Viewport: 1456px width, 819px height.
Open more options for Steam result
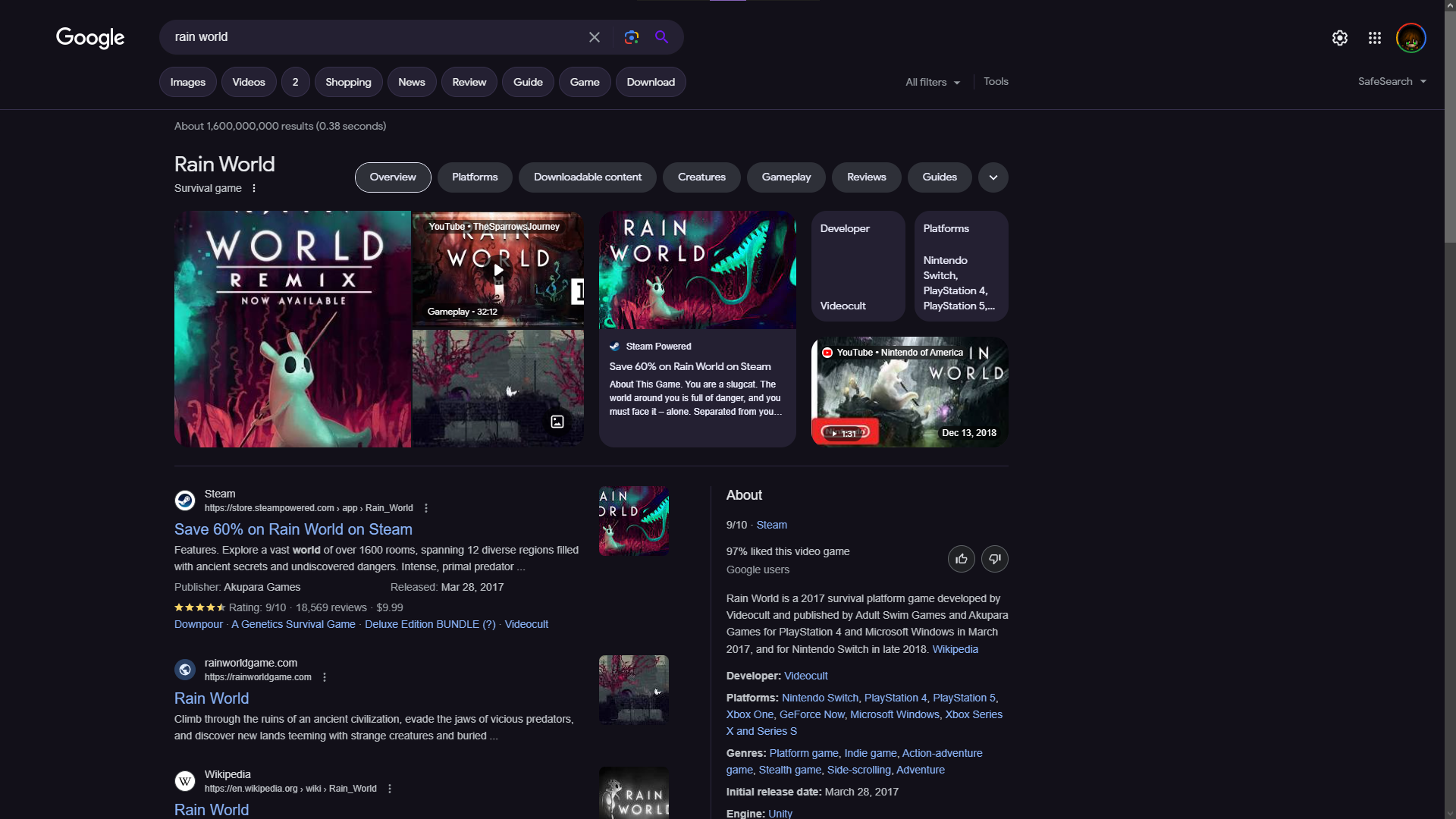pyautogui.click(x=426, y=508)
